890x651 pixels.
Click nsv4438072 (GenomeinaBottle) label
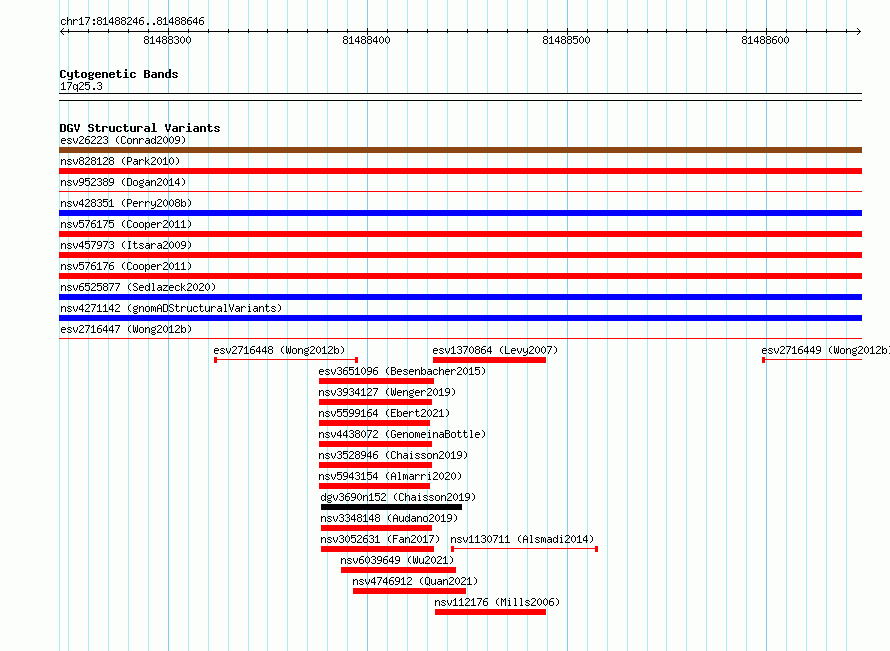point(402,434)
